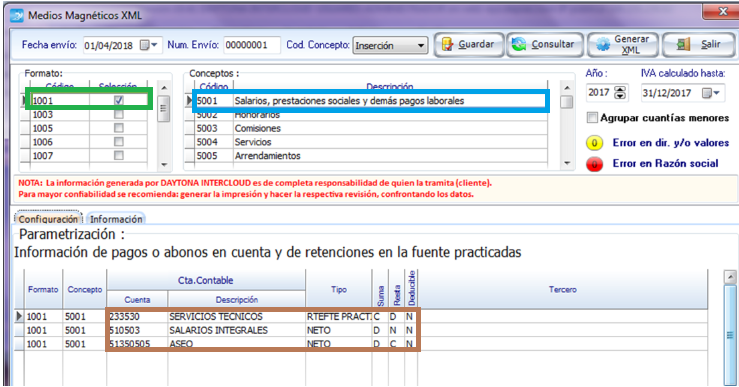Click the Num. Envío input field
The height and width of the screenshot is (387, 739).
(x=252, y=45)
